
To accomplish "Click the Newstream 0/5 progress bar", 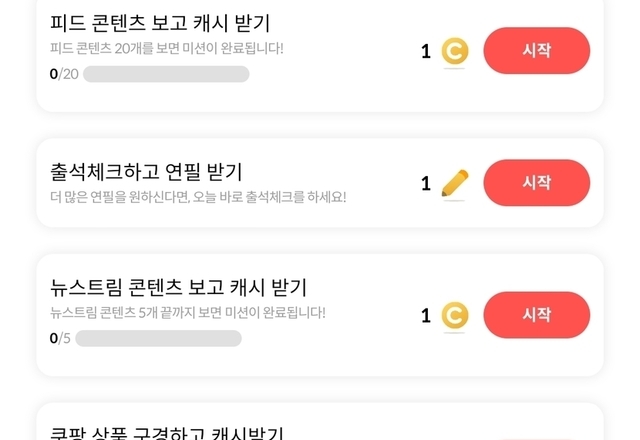I will tap(158, 339).
